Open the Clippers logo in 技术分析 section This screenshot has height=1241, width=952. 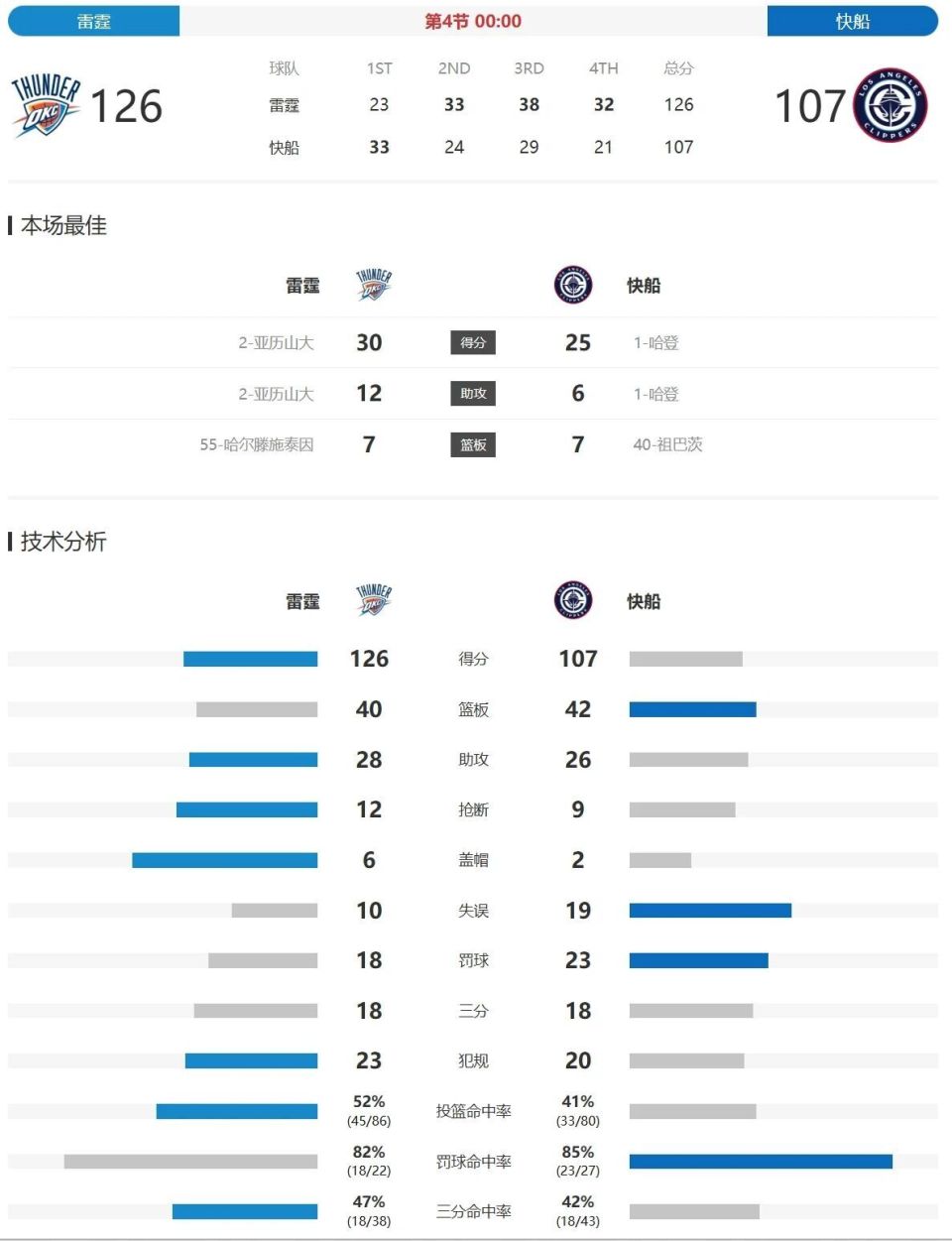click(573, 601)
